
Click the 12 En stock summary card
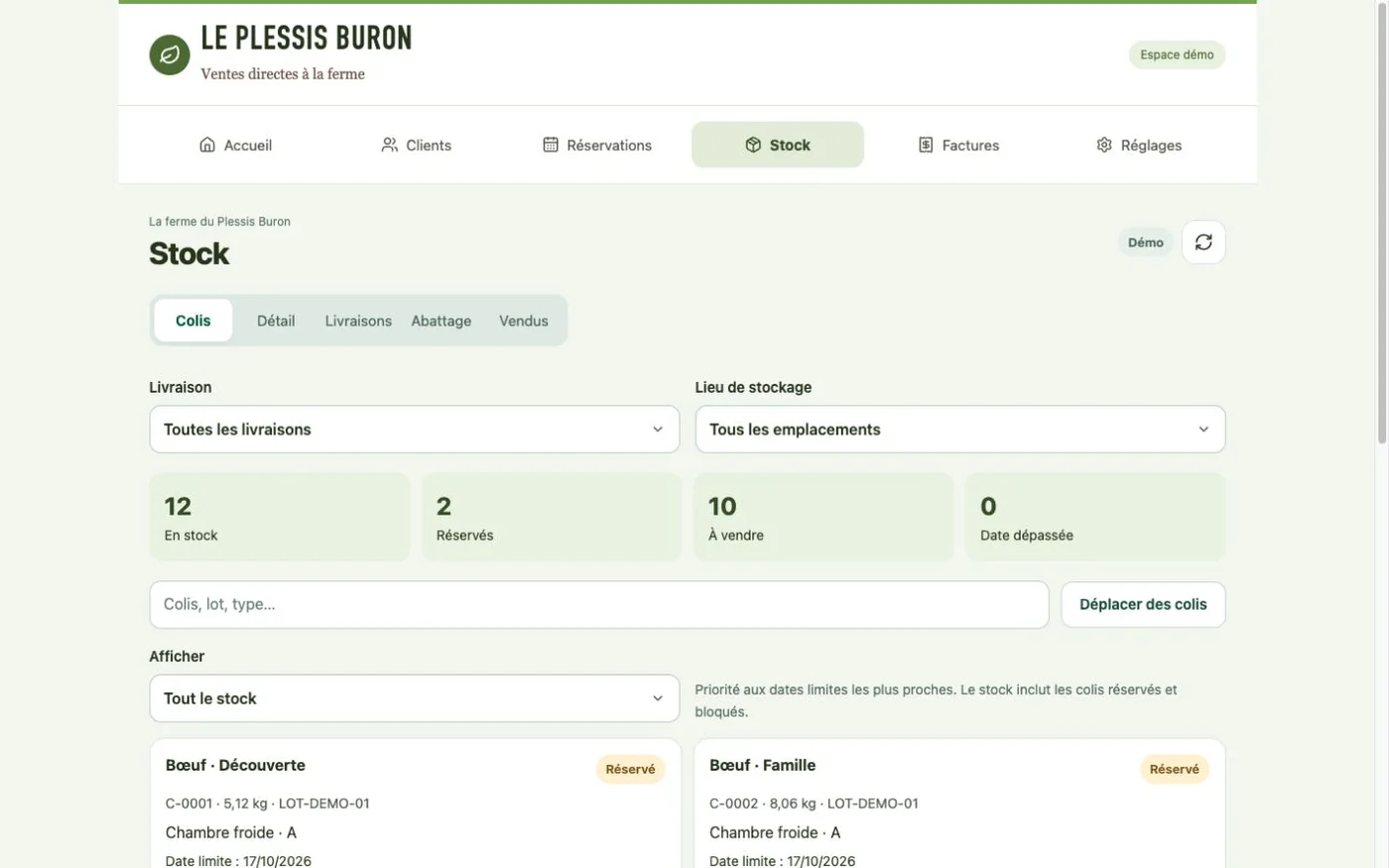point(280,517)
